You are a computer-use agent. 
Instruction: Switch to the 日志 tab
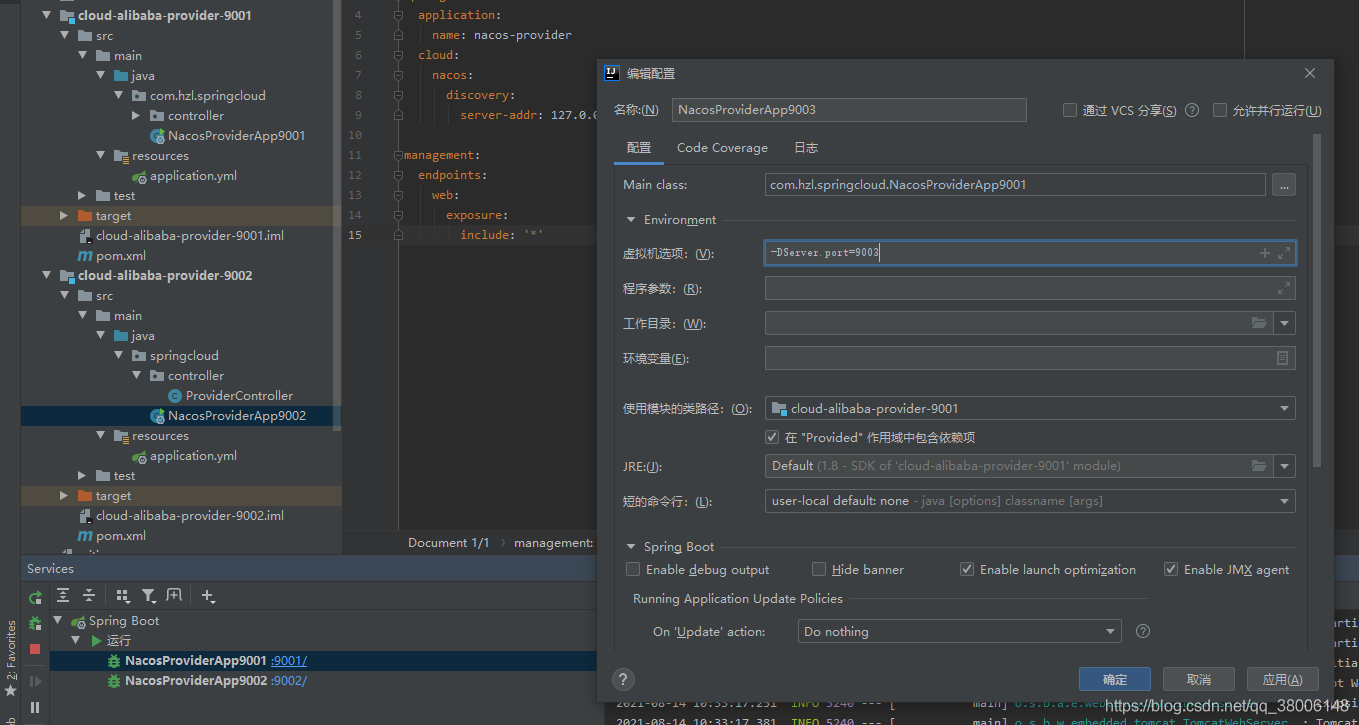click(x=806, y=147)
